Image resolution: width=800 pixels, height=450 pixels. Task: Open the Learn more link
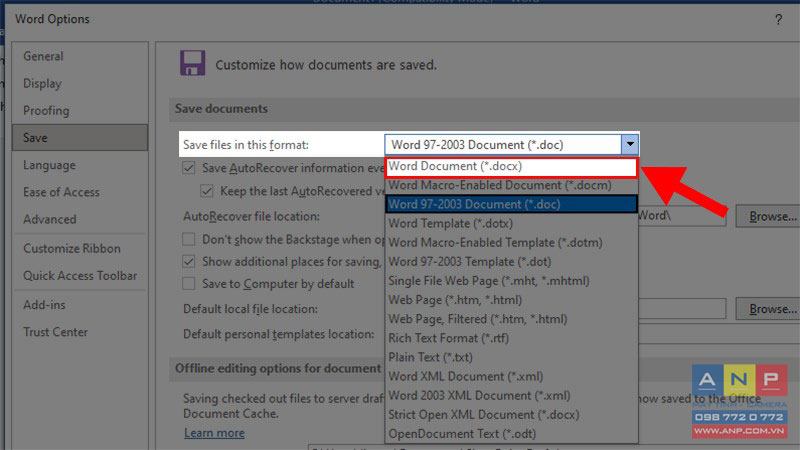pos(214,433)
